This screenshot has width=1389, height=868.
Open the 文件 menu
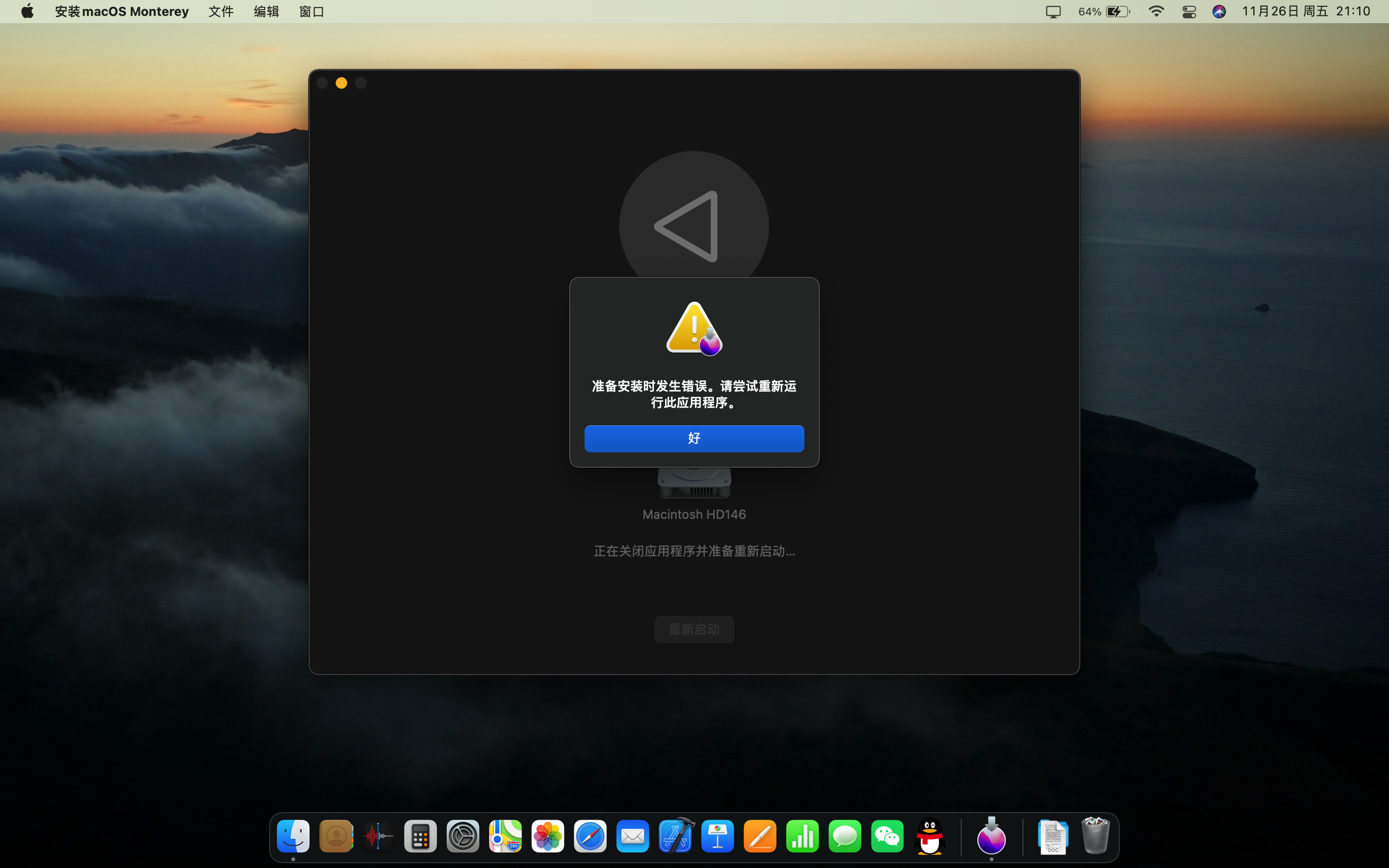click(x=221, y=12)
